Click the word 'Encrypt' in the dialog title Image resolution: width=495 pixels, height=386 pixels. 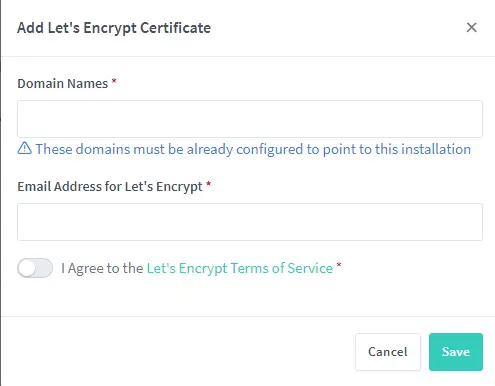click(x=110, y=28)
